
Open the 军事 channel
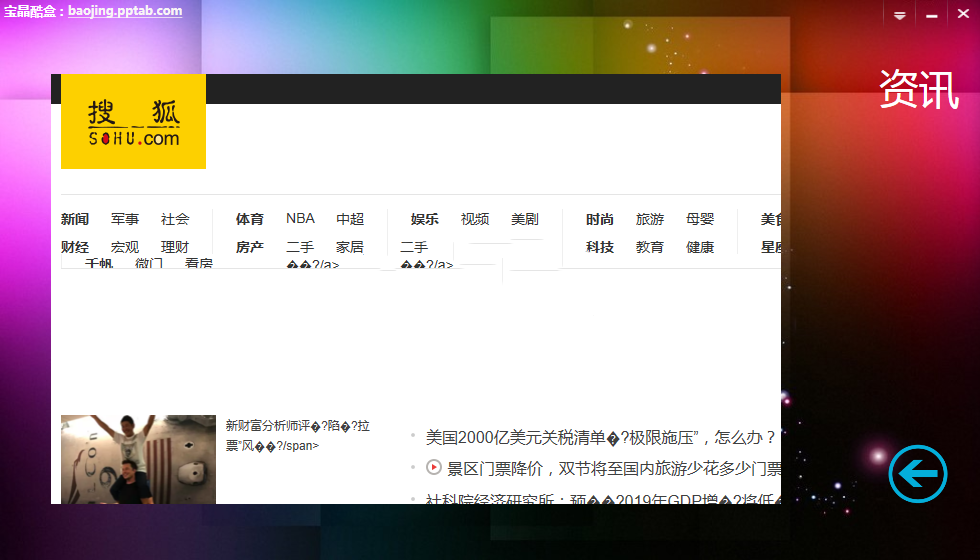coord(125,219)
